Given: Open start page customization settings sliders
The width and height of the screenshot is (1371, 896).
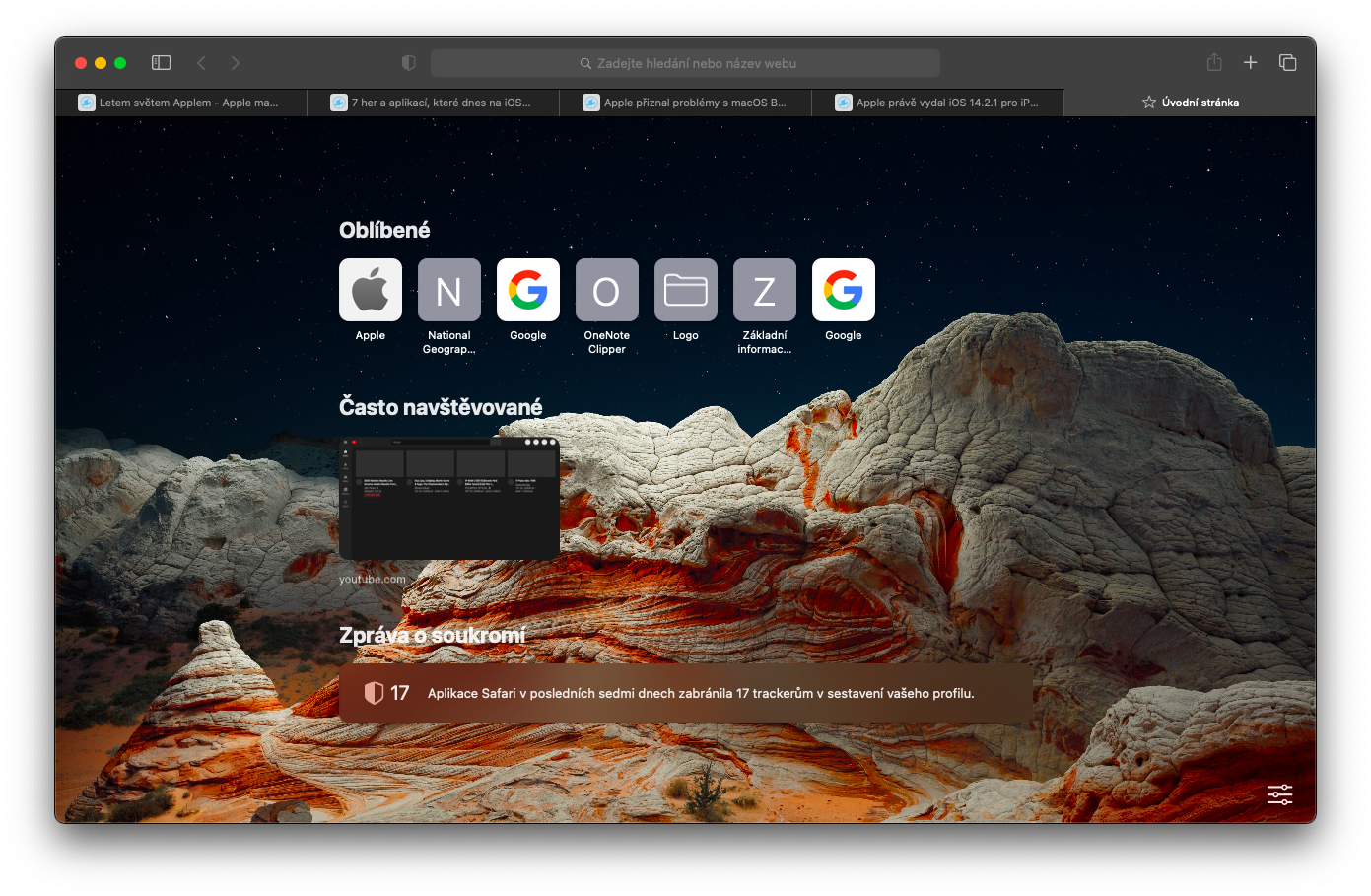Looking at the screenshot, I should pos(1279,794).
